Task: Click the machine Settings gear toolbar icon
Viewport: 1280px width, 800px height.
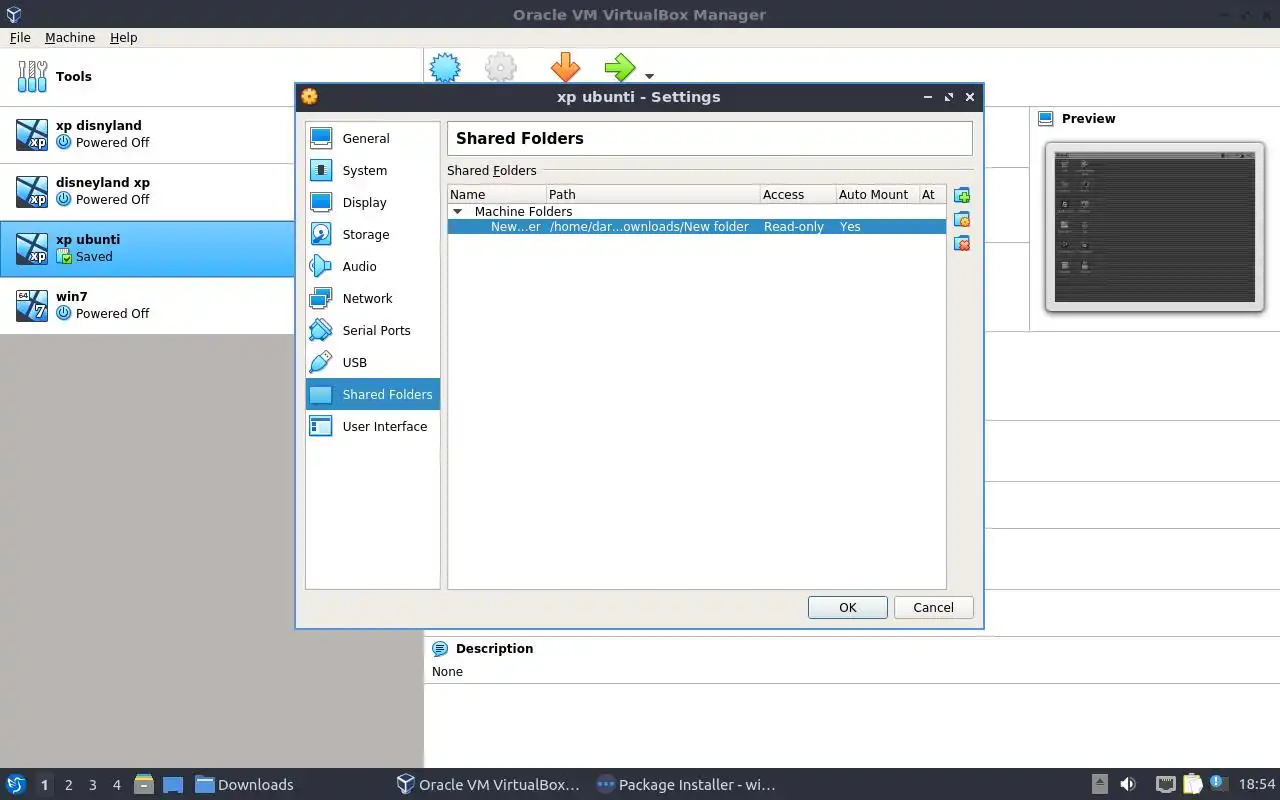Action: pos(501,68)
